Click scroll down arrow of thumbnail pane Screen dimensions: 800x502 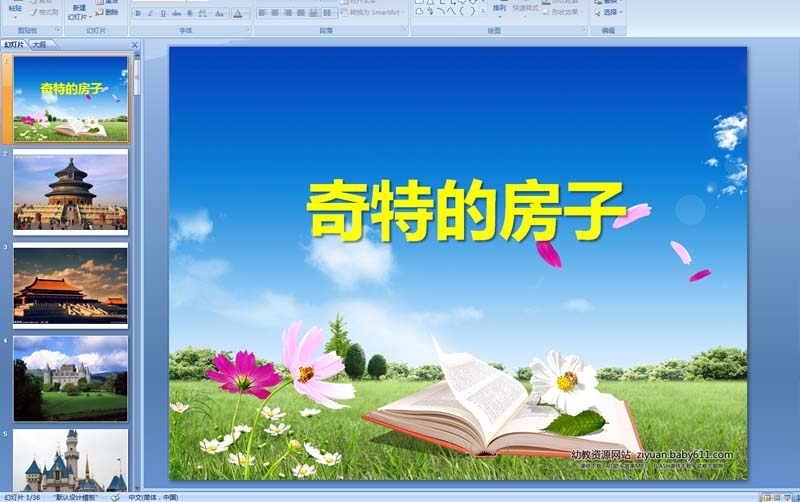pyautogui.click(x=137, y=488)
